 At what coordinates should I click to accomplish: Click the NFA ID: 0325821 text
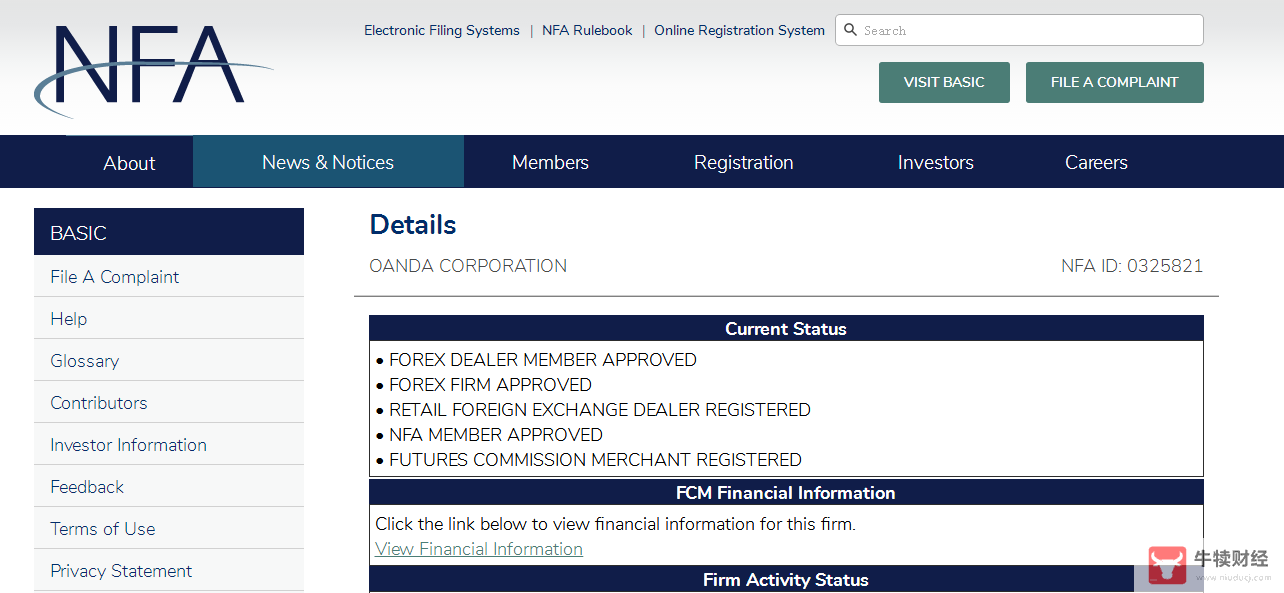1132,266
